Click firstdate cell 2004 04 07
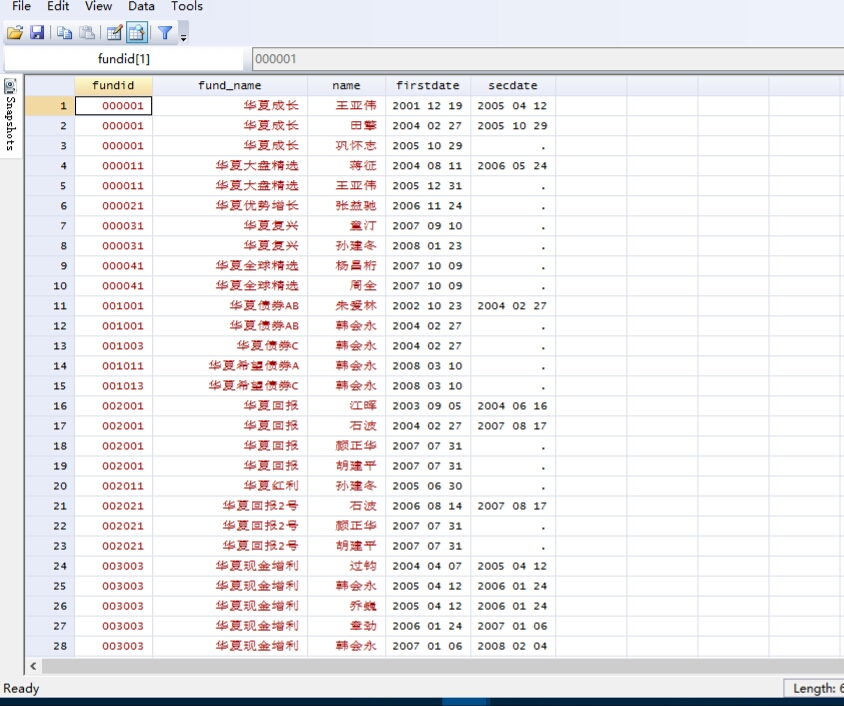The width and height of the screenshot is (844, 706). click(428, 566)
